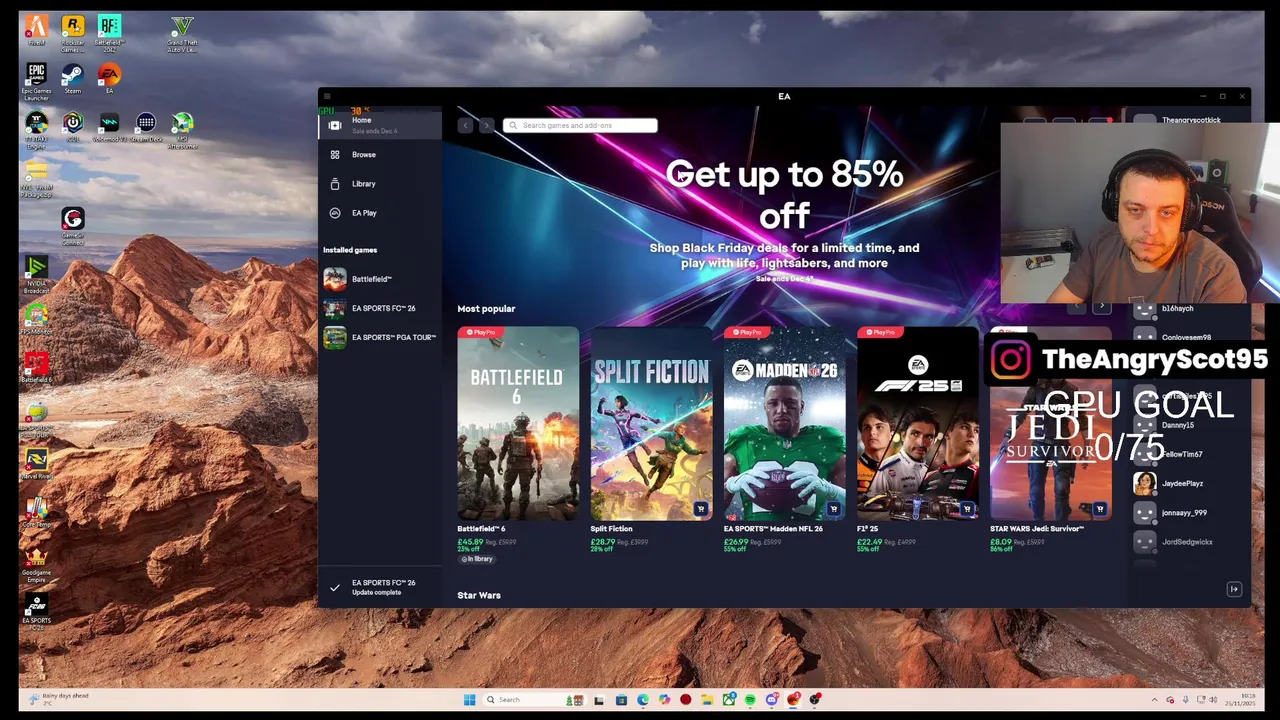Click the Battlefield 6 title link

(x=481, y=529)
